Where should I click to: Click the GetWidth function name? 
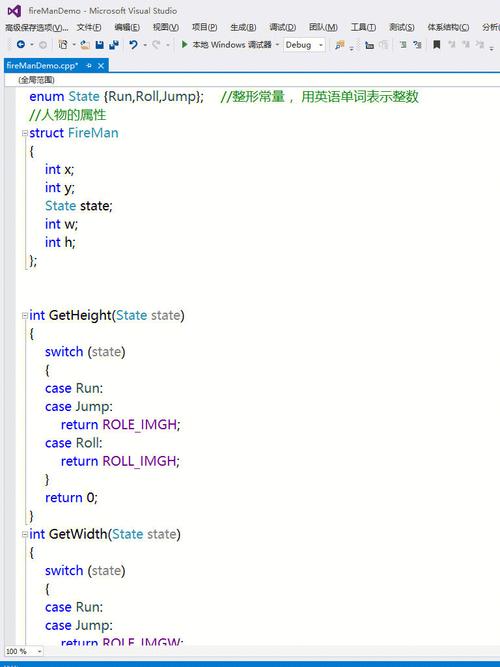[x=78, y=534]
